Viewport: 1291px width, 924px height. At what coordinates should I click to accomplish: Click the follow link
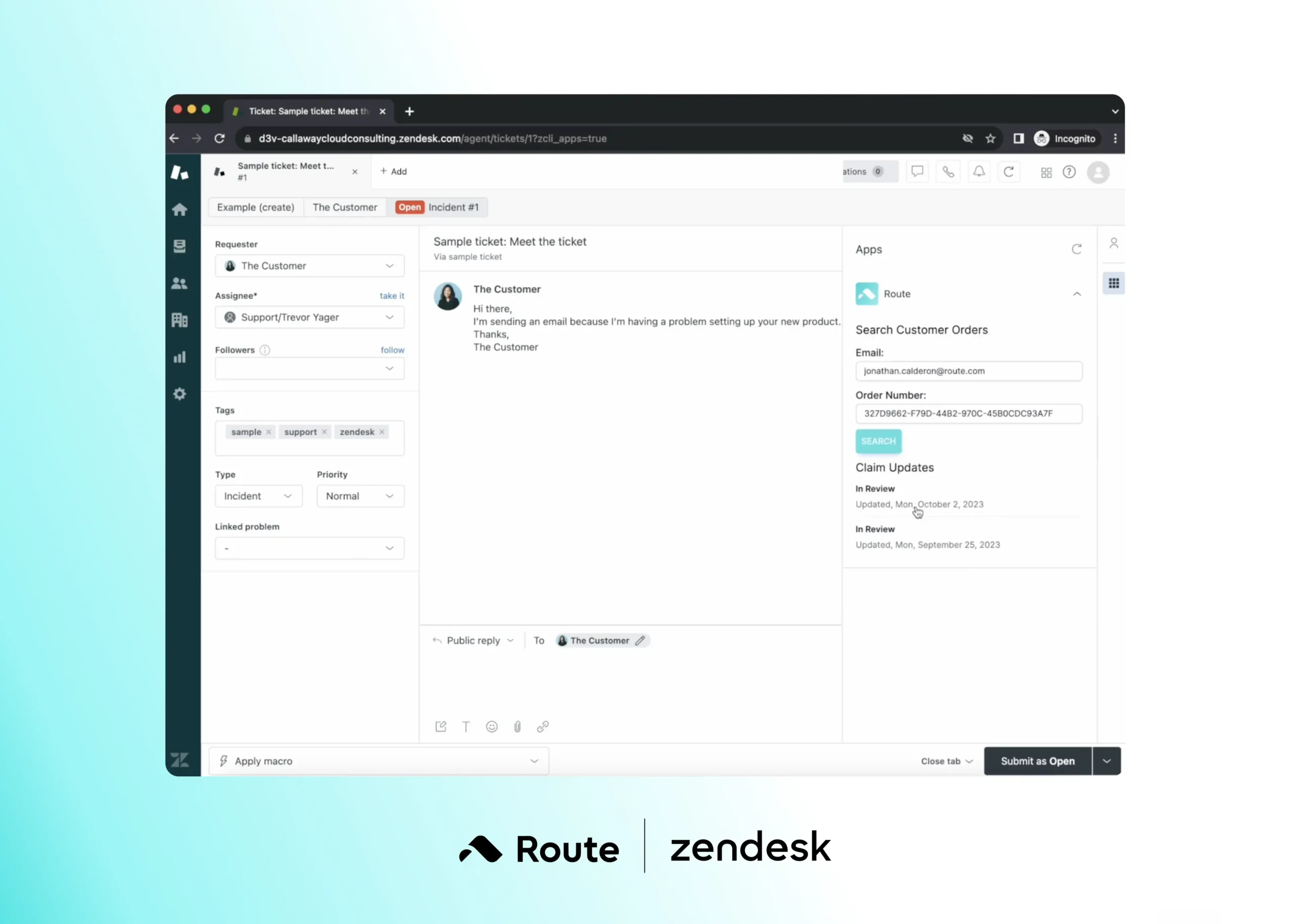coord(392,350)
